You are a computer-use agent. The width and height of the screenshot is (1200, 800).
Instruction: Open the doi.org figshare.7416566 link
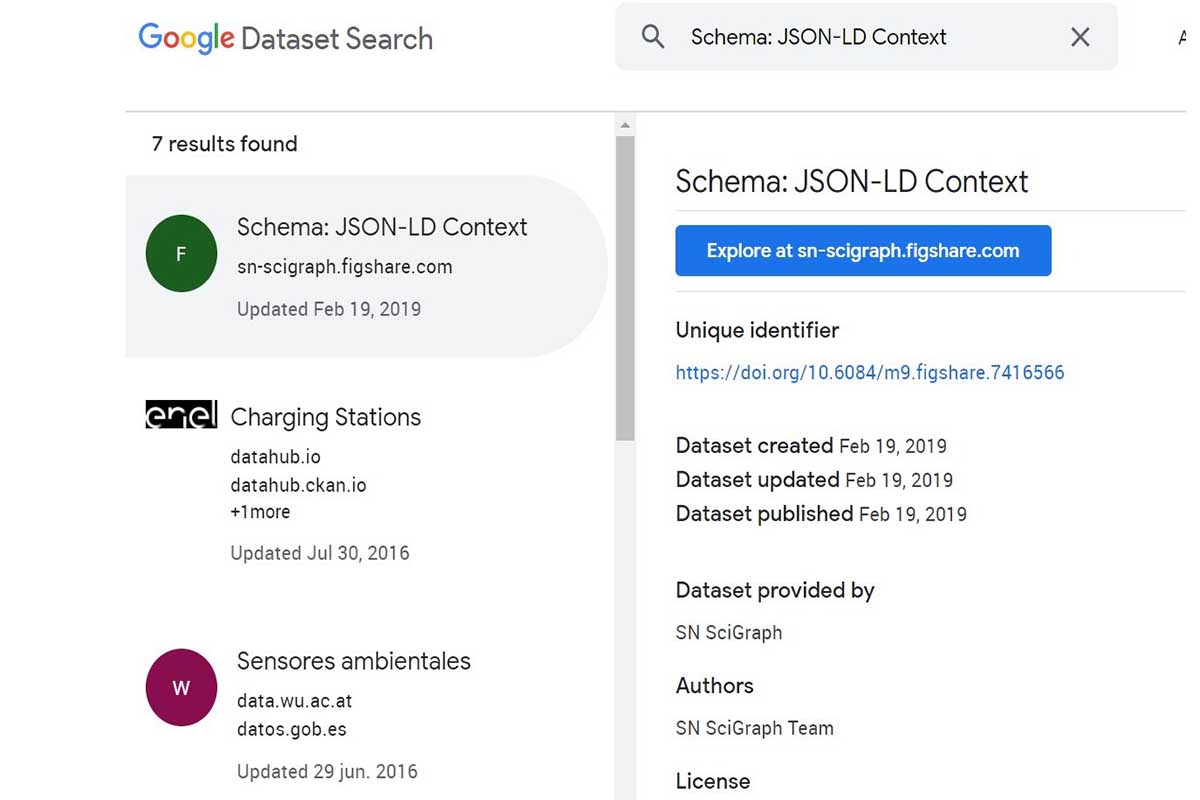870,373
